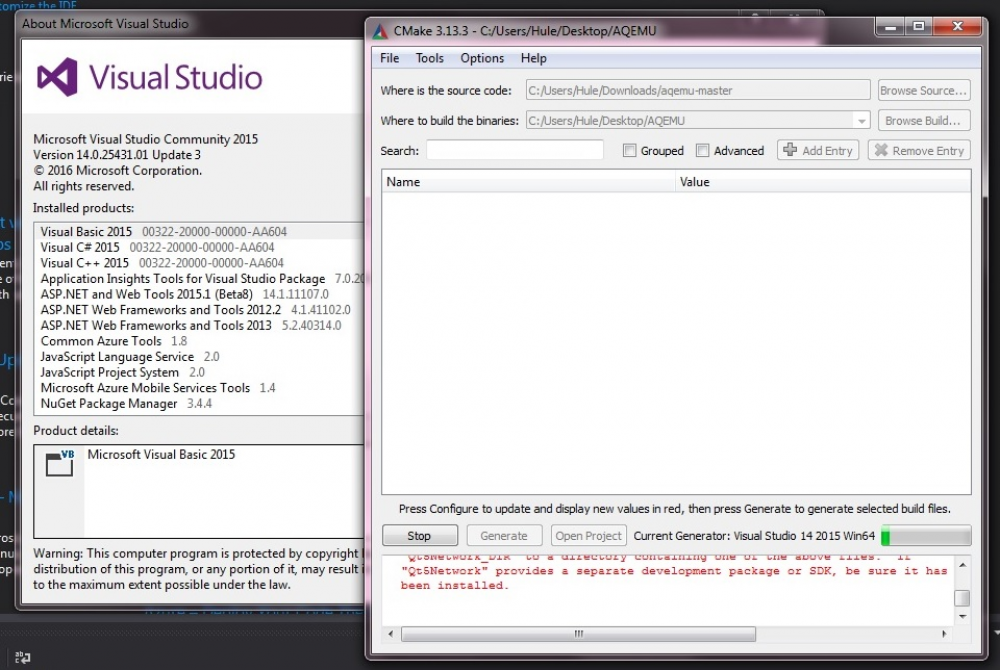Image resolution: width=1000 pixels, height=670 pixels.
Task: Click Microsoft Visual Basic 2015 product details text
Action: click(161, 455)
